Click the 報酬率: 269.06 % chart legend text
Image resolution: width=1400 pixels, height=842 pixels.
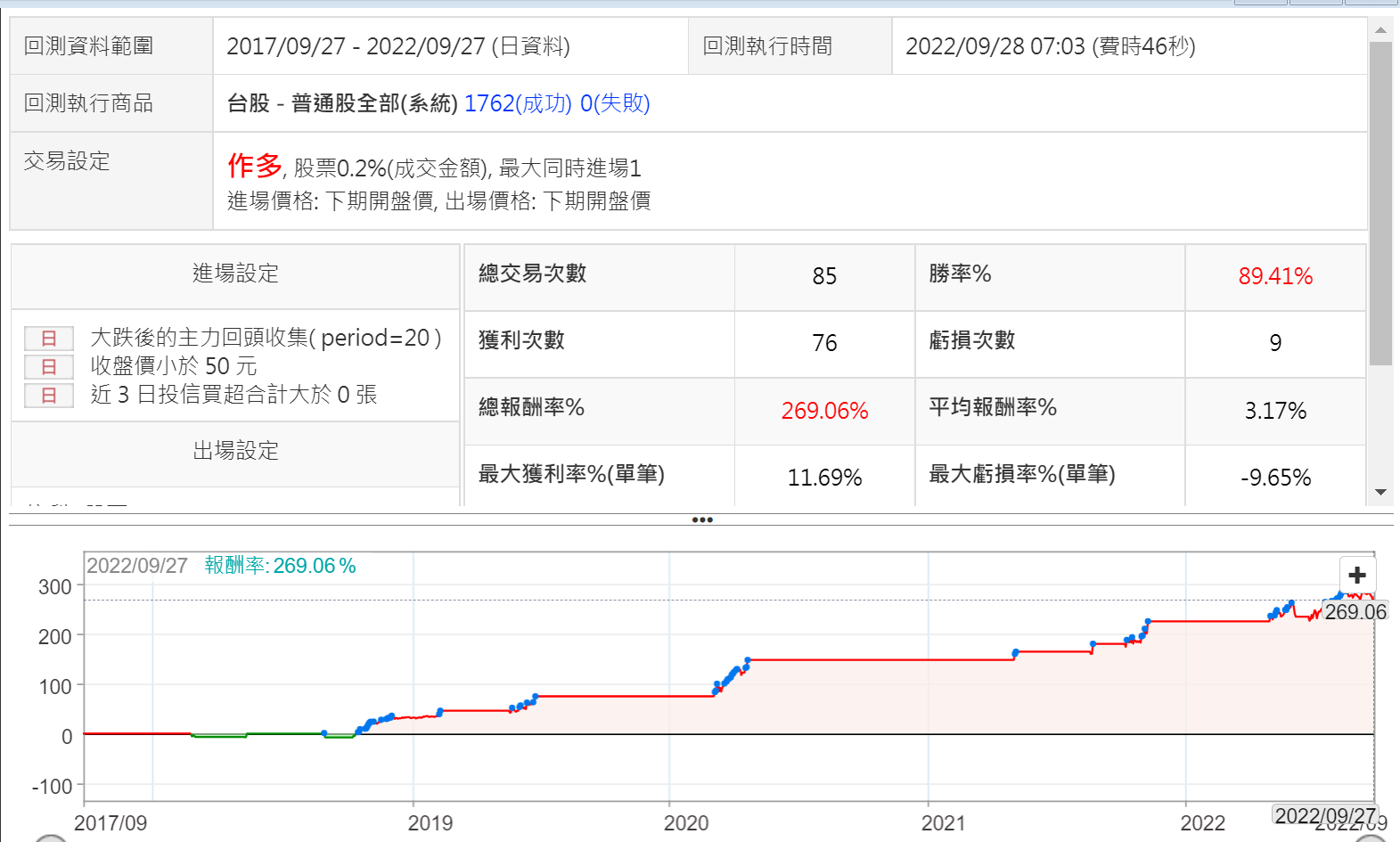click(x=280, y=566)
